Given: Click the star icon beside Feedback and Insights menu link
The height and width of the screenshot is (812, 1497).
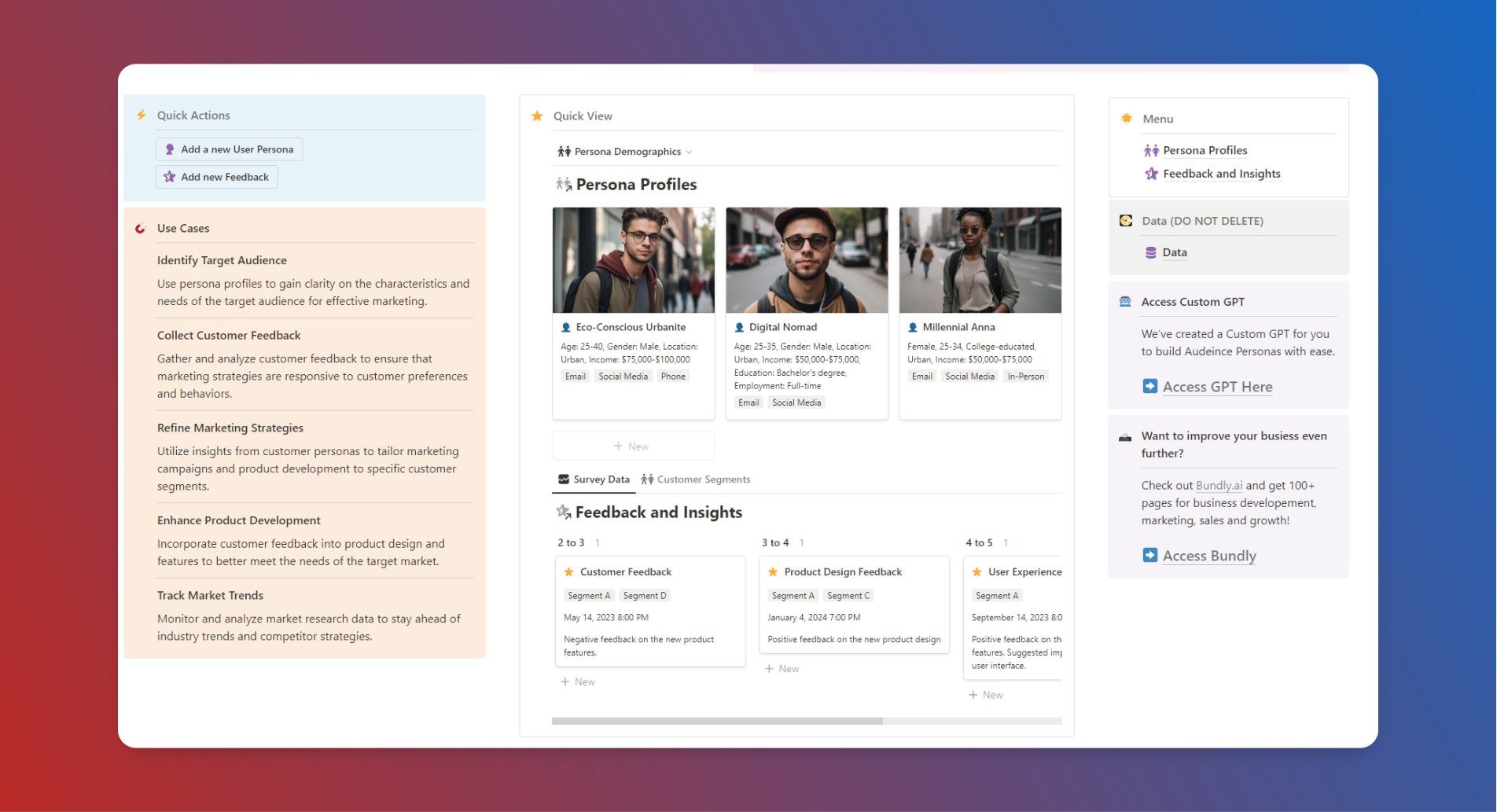Looking at the screenshot, I should coord(1152,174).
